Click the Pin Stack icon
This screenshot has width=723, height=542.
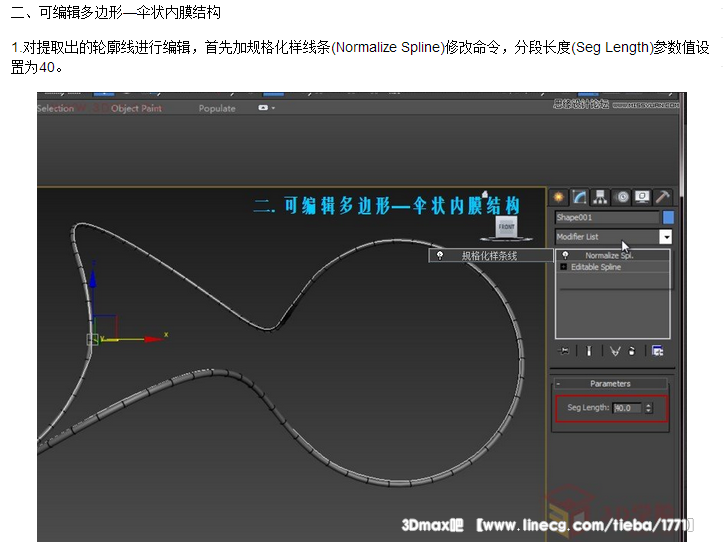pyautogui.click(x=565, y=351)
